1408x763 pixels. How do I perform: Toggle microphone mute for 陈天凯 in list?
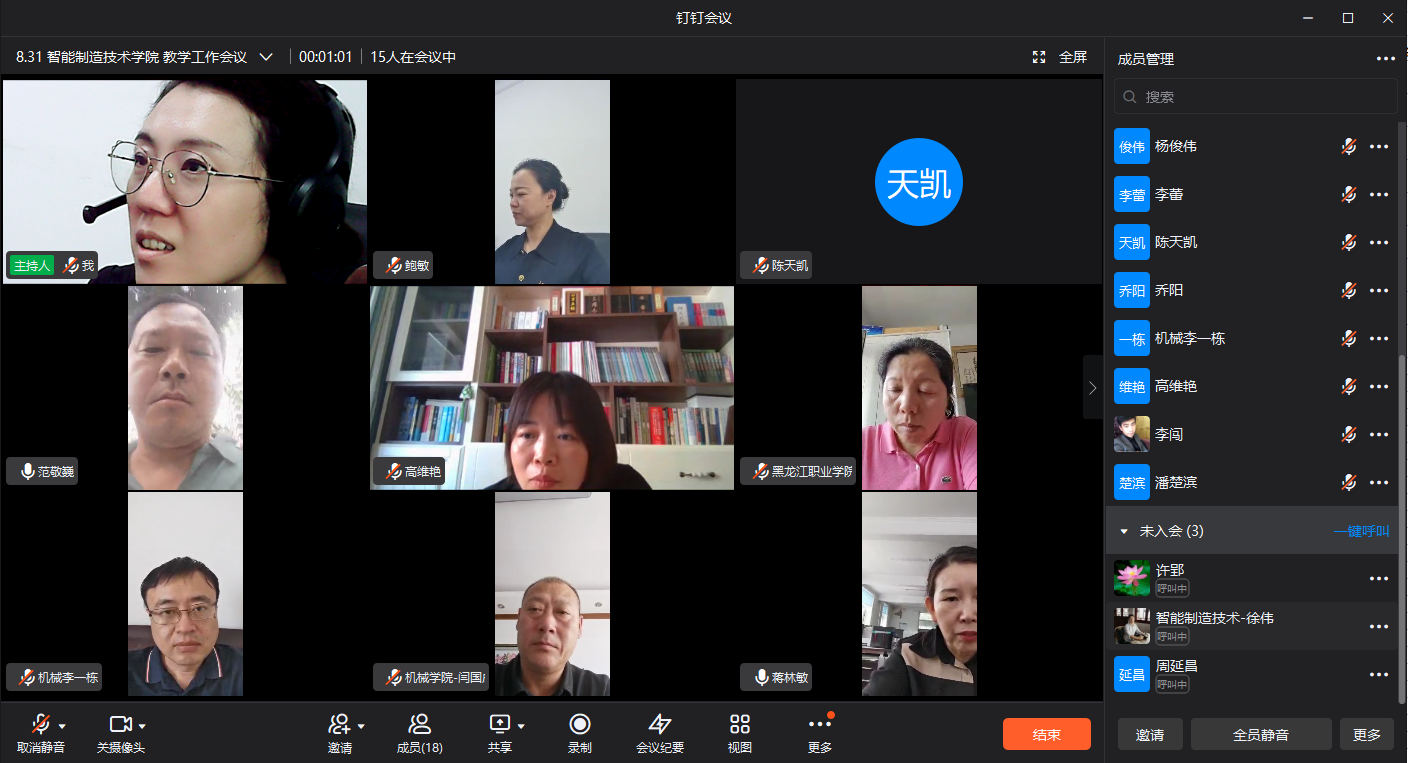(x=1348, y=242)
